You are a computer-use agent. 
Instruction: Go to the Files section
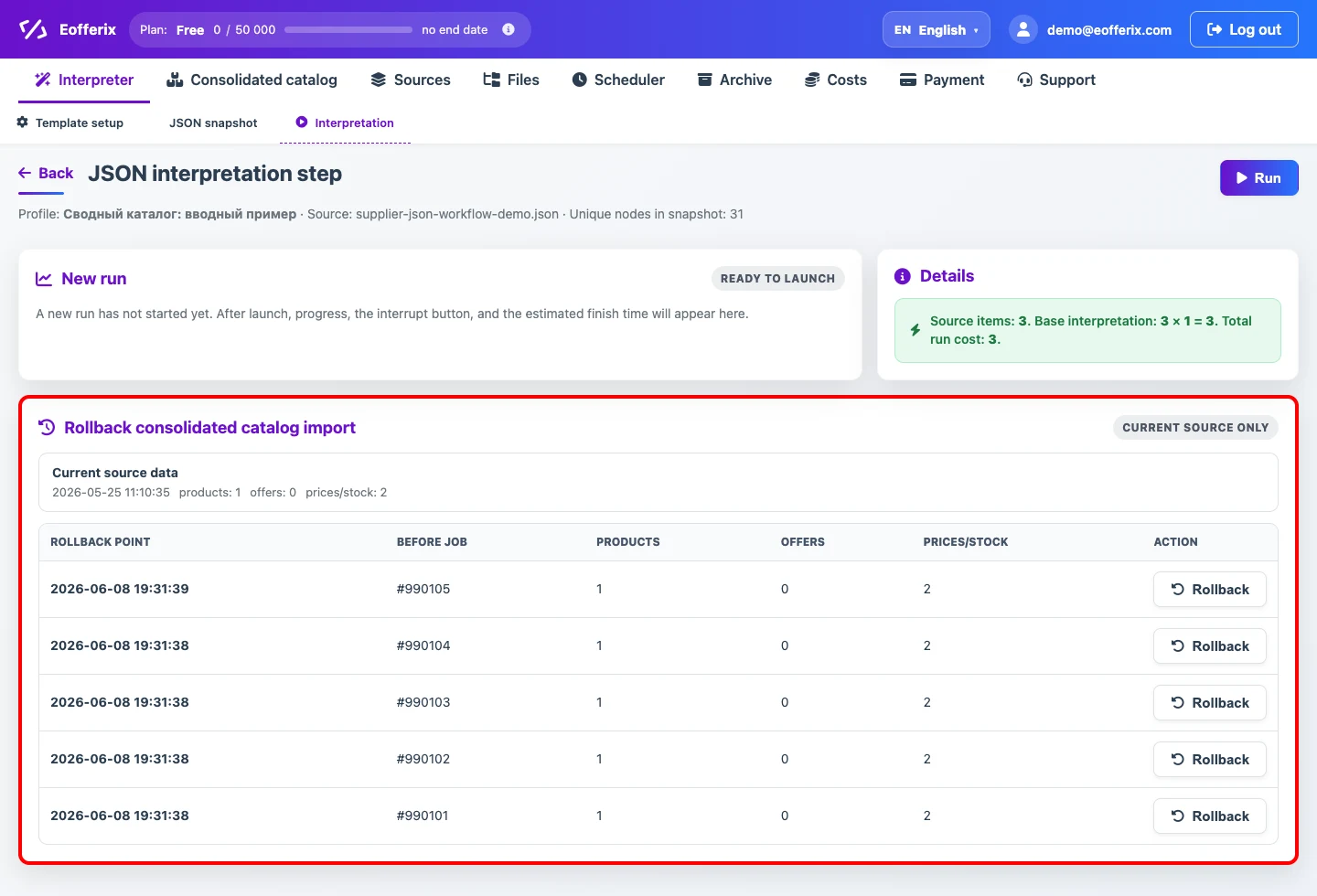tap(511, 80)
